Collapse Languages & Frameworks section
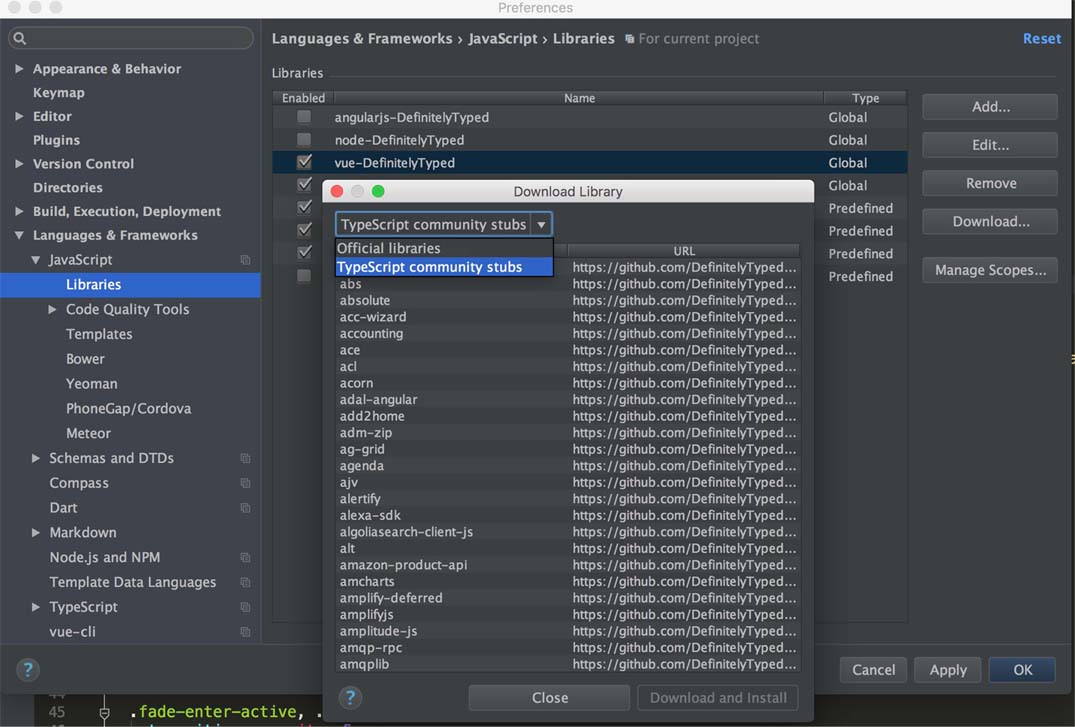The image size is (1075, 727). click(19, 235)
